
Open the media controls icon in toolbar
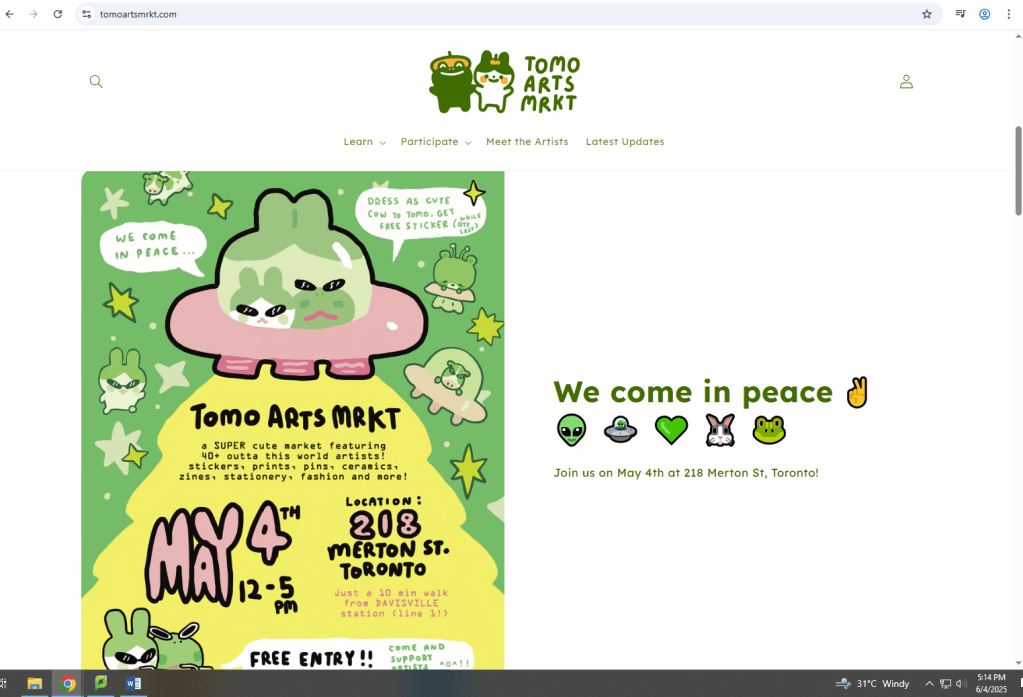coord(960,14)
